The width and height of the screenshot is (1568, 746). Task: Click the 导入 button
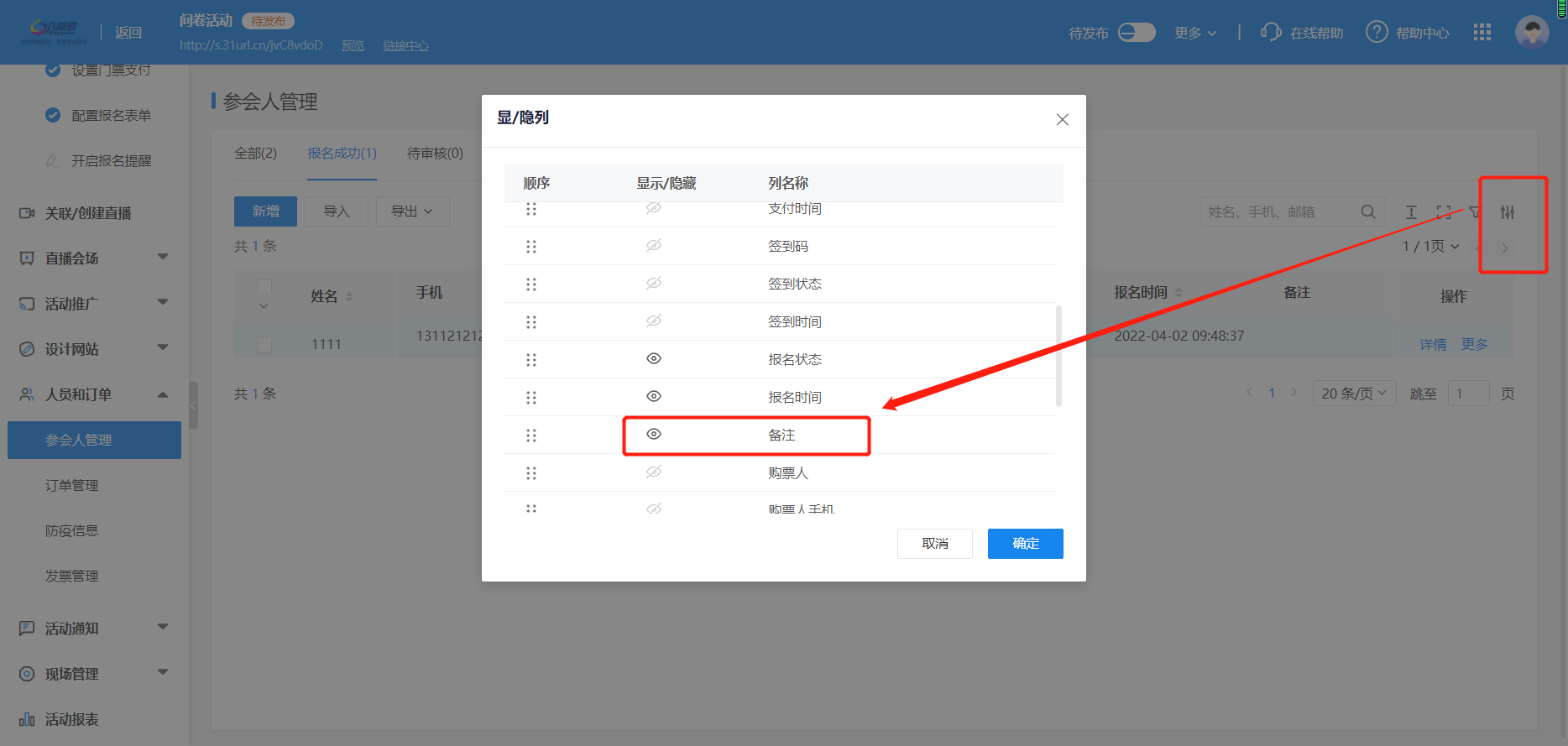(x=336, y=211)
